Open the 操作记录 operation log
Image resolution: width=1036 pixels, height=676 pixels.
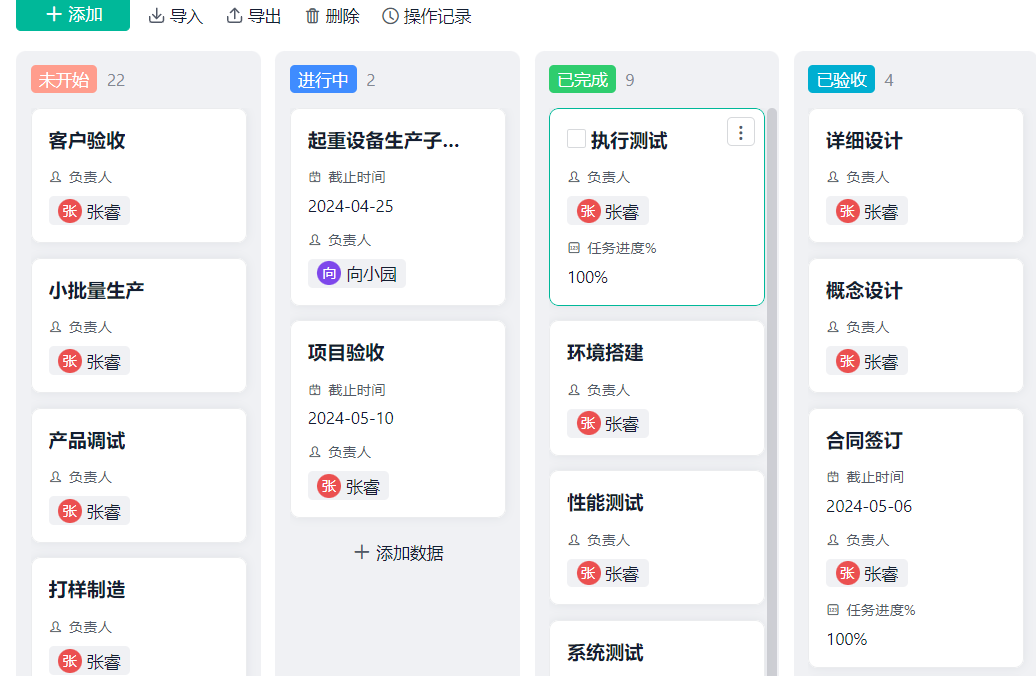(x=425, y=16)
